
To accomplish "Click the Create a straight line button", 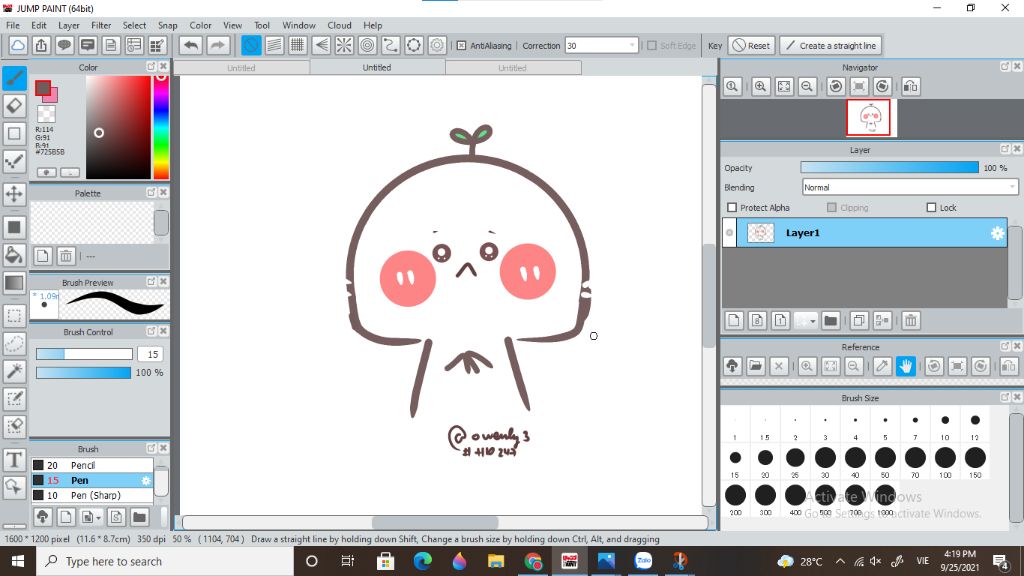I will click(830, 46).
